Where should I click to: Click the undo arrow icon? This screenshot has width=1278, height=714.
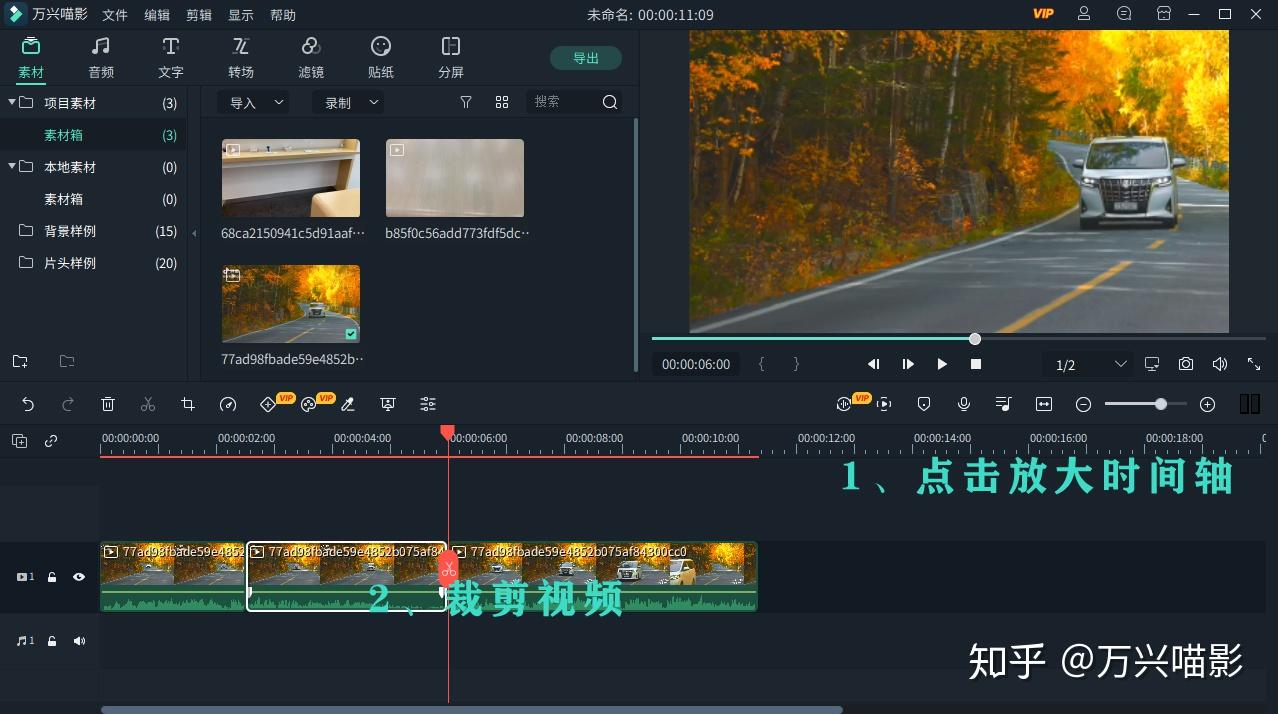[28, 404]
